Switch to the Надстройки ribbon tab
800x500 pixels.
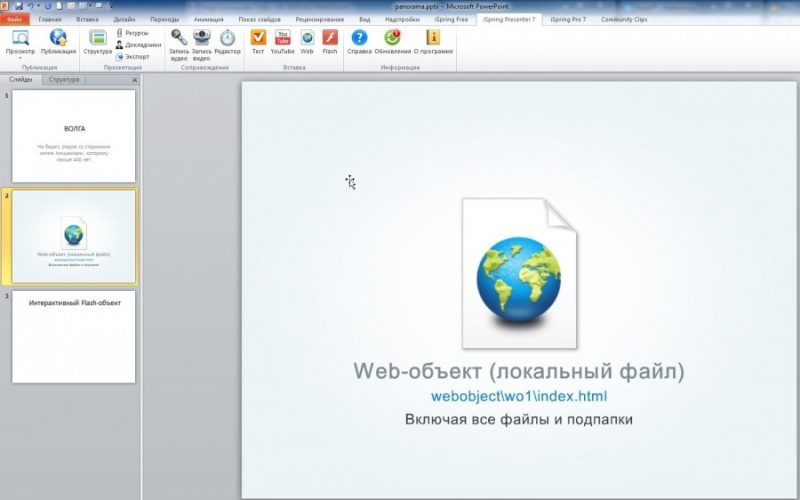403,19
